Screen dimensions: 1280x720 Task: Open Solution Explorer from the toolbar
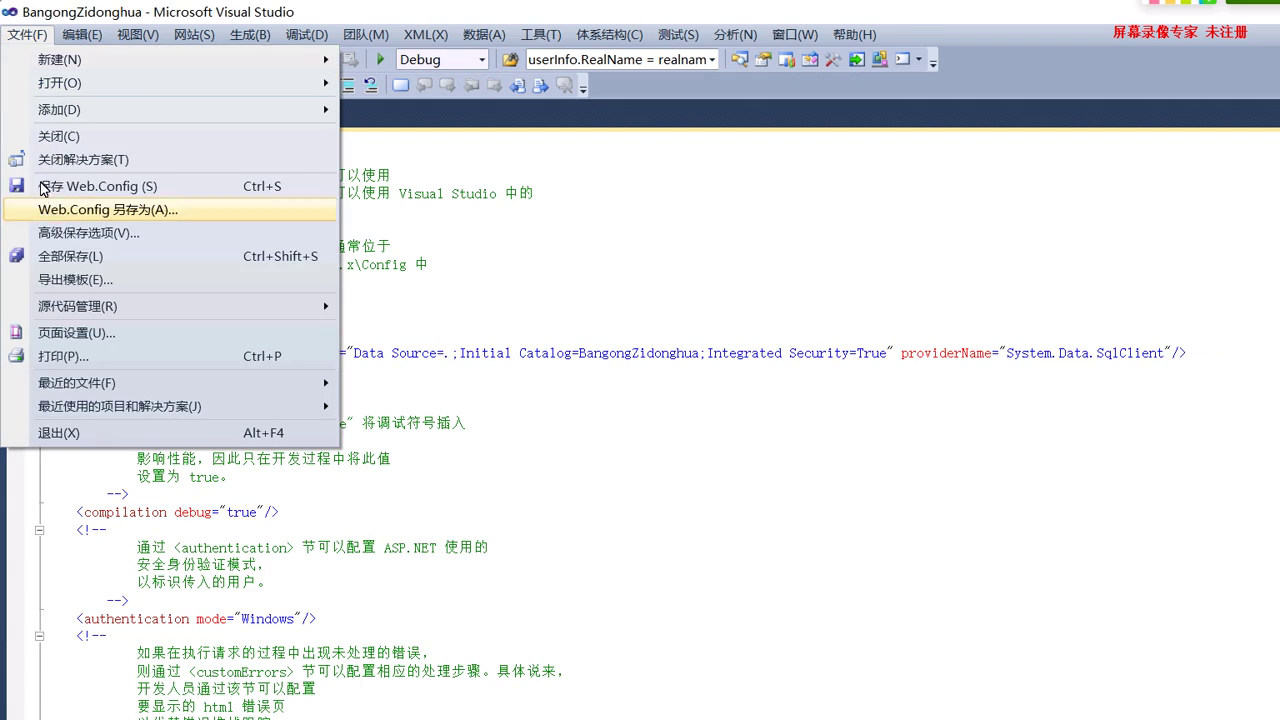coord(739,59)
